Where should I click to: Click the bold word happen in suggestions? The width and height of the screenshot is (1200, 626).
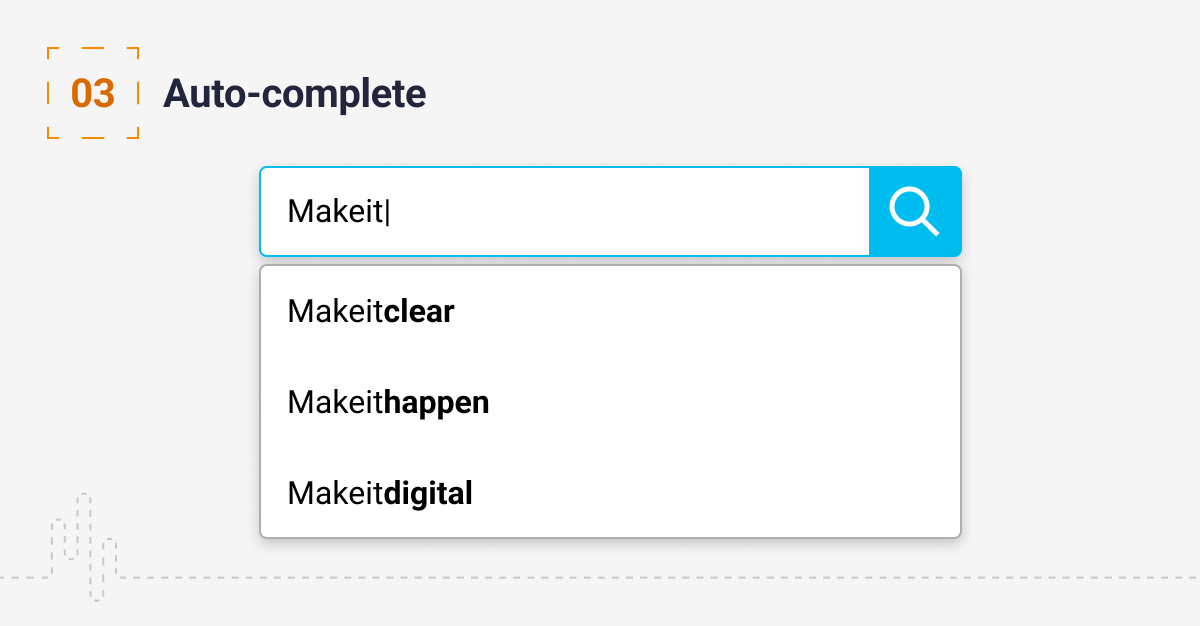[x=437, y=403]
